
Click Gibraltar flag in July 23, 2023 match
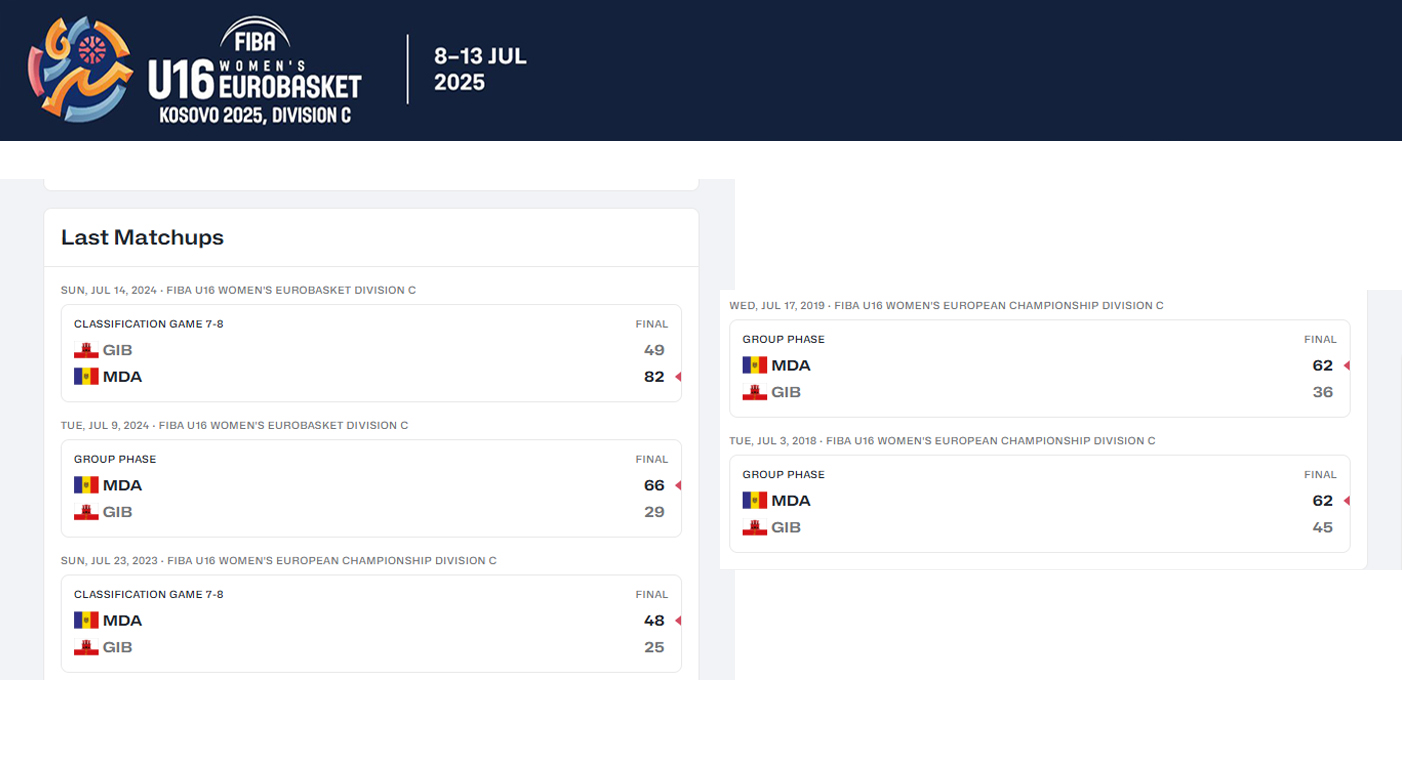pyautogui.click(x=86, y=647)
